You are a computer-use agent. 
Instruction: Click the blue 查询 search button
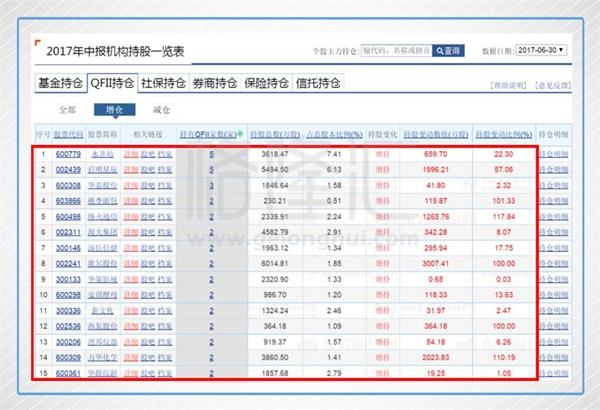tap(448, 51)
